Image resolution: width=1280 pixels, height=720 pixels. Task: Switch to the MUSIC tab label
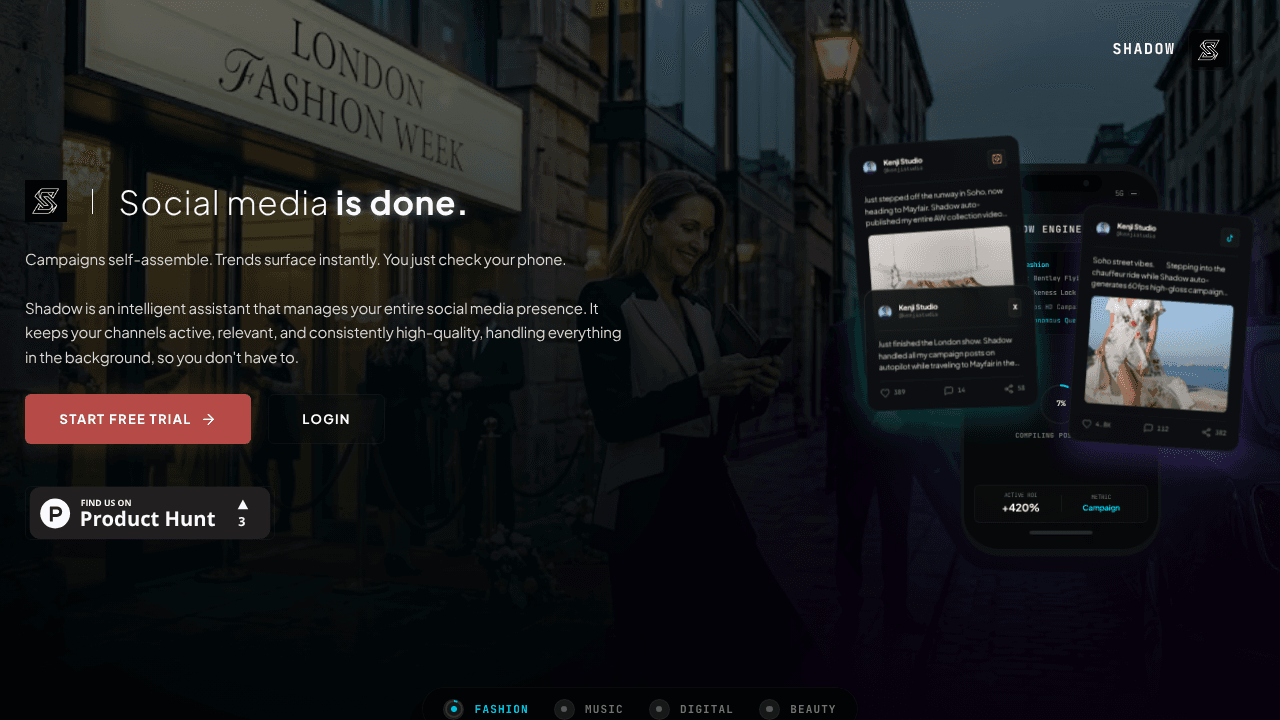coord(604,709)
